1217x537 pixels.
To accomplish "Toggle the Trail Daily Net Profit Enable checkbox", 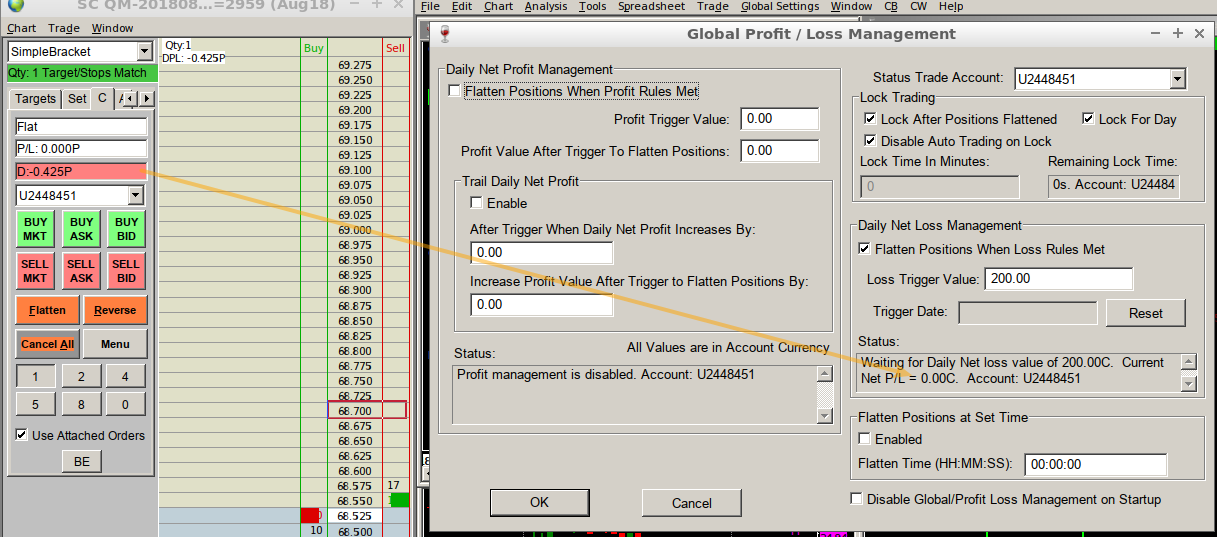I will [476, 203].
